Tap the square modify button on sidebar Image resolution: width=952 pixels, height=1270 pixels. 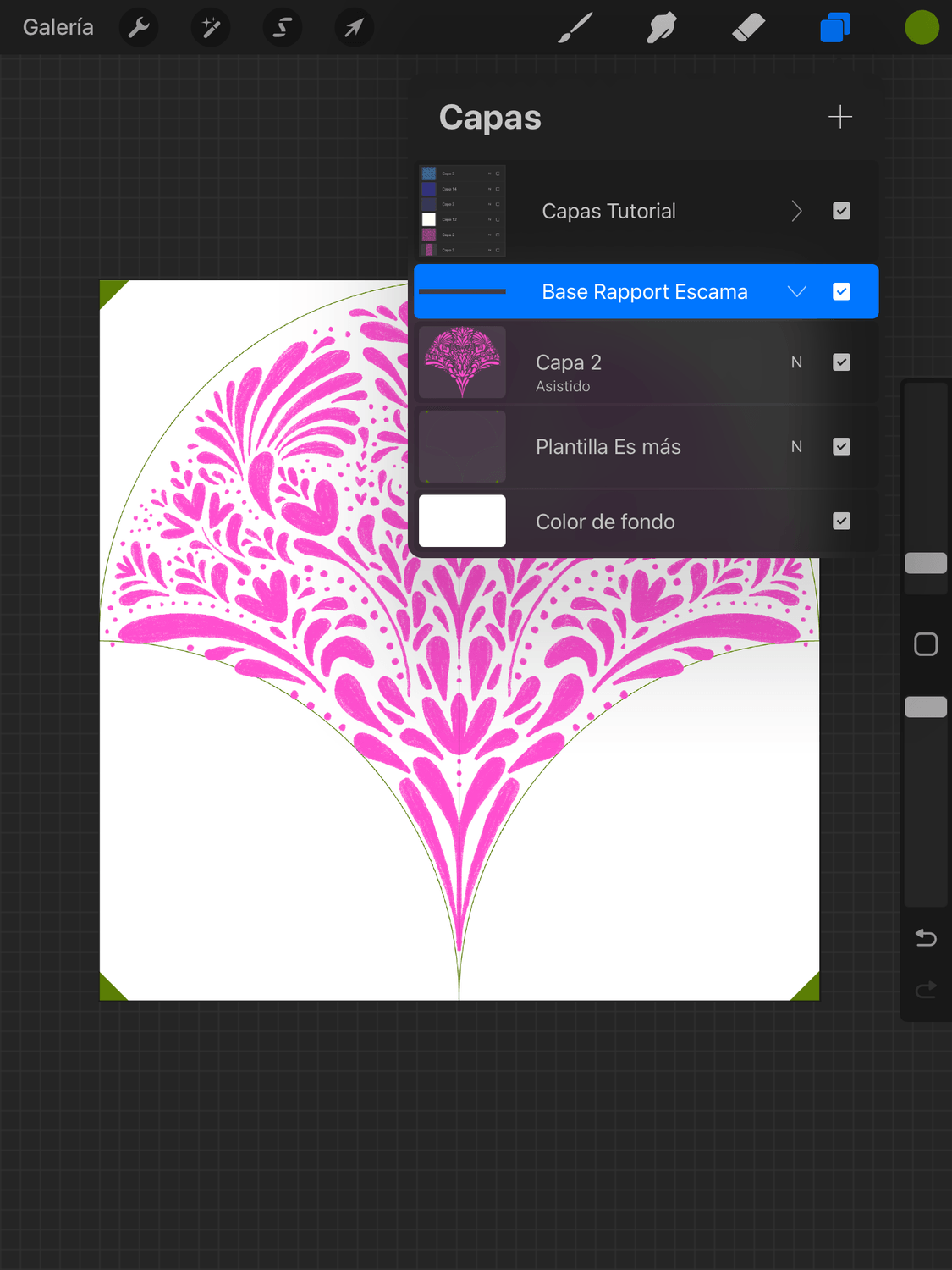926,644
